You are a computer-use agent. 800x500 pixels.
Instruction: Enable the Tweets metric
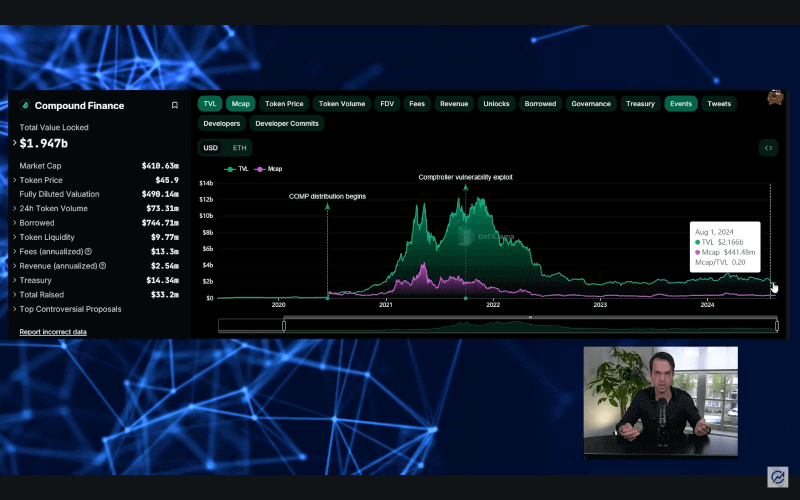pyautogui.click(x=719, y=104)
